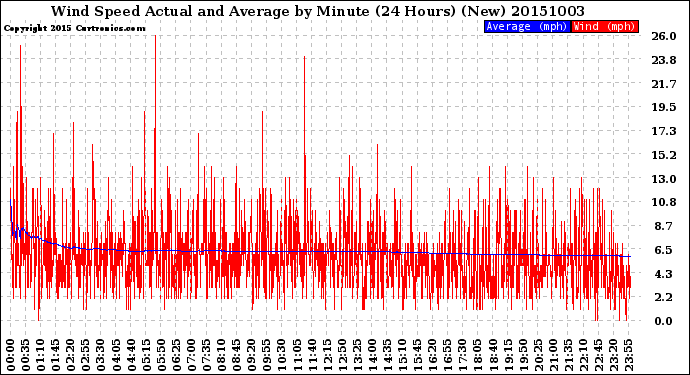Click the 18:05 time axis label
Image resolution: width=690 pixels, height=375 pixels.
tap(477, 355)
